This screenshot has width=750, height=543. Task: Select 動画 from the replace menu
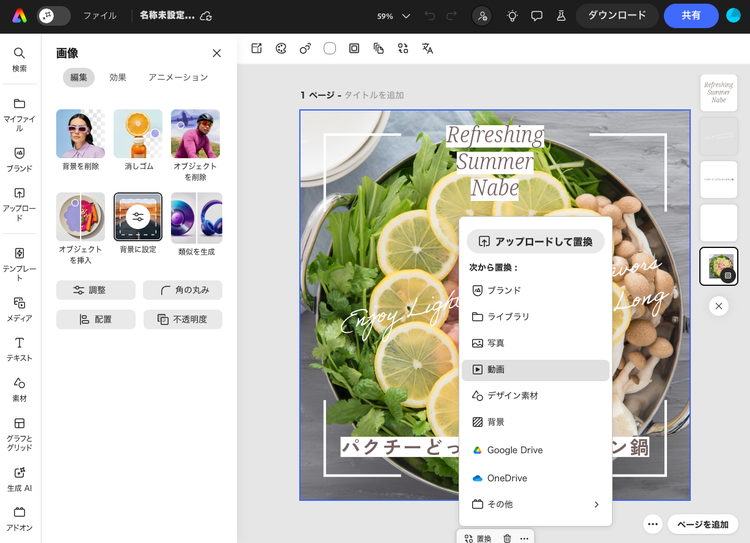[x=535, y=369]
